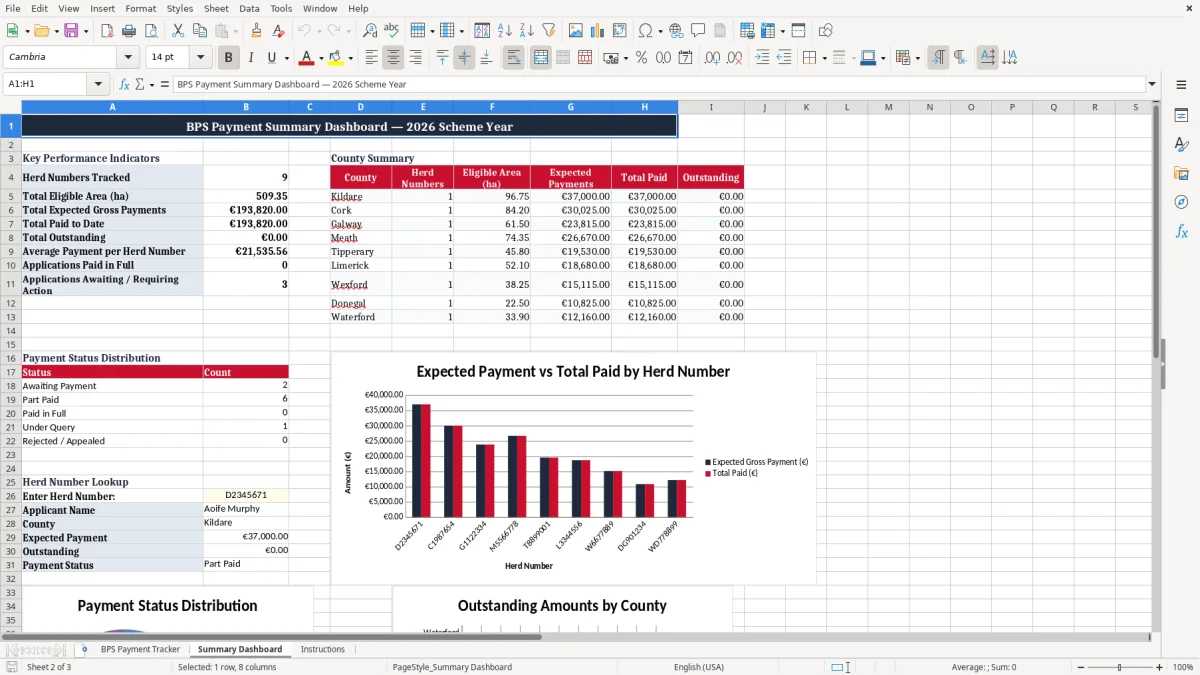Open the Format menu
The width and height of the screenshot is (1200, 675).
point(140,8)
